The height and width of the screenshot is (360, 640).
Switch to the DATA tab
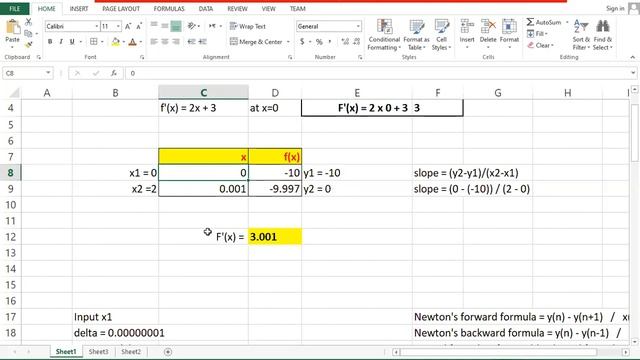coord(206,9)
